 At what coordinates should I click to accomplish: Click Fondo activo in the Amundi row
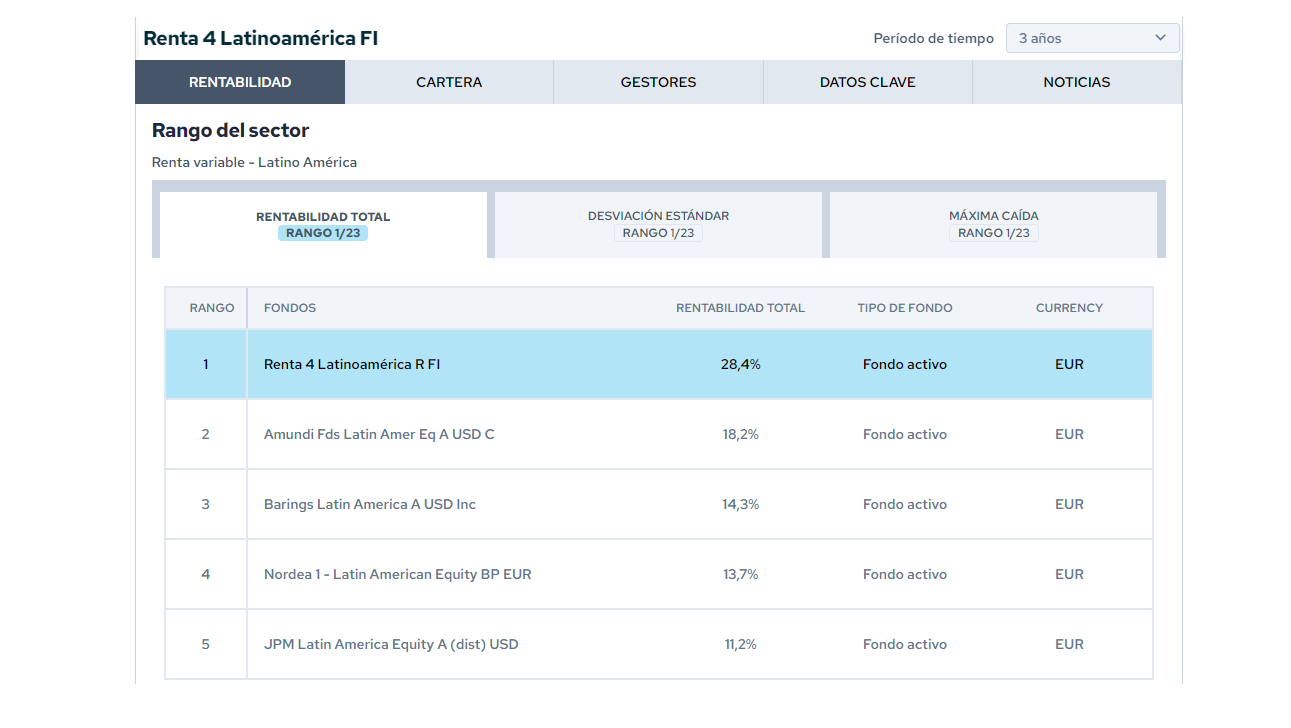(x=905, y=434)
